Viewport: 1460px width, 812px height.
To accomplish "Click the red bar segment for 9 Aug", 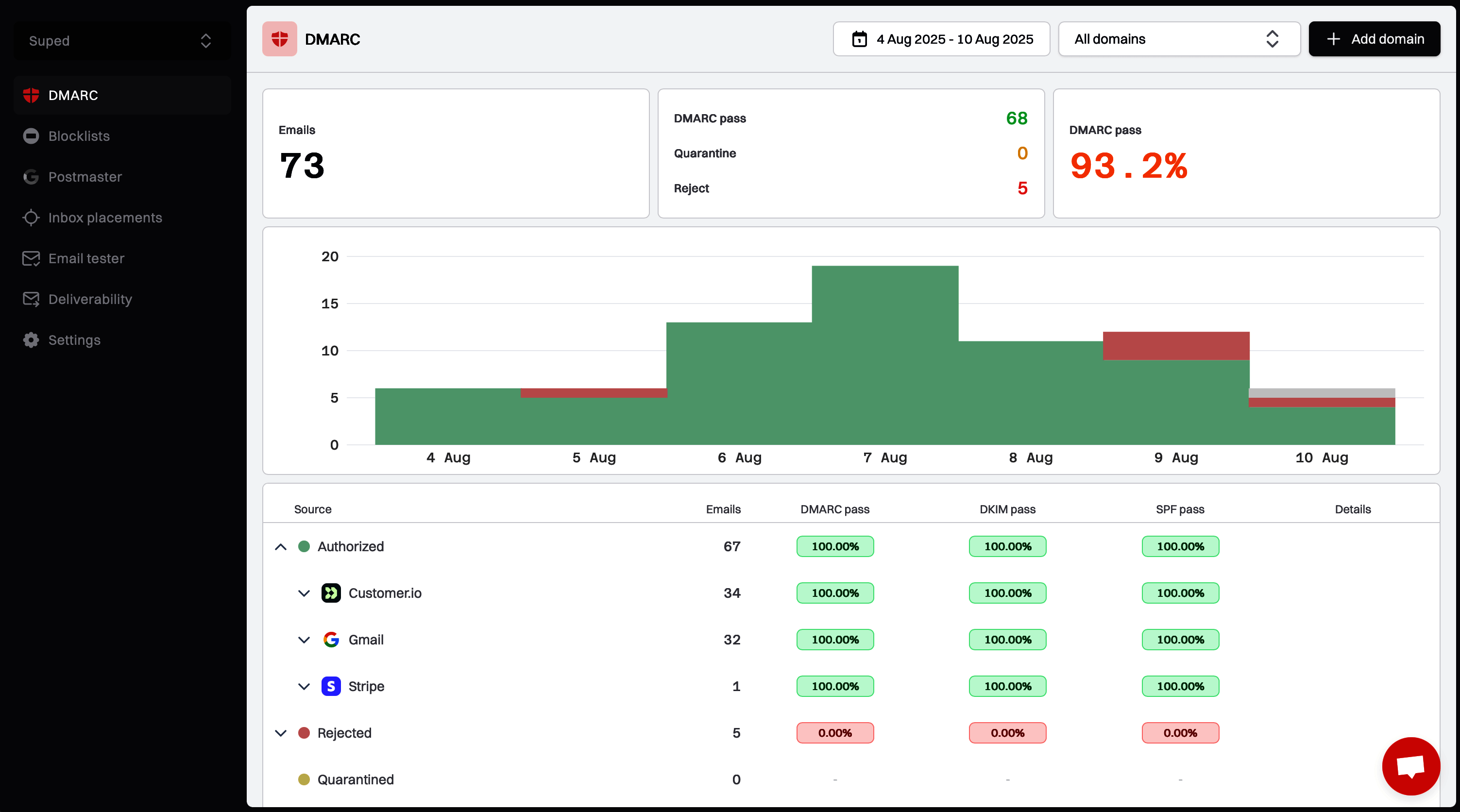I will click(x=1176, y=346).
